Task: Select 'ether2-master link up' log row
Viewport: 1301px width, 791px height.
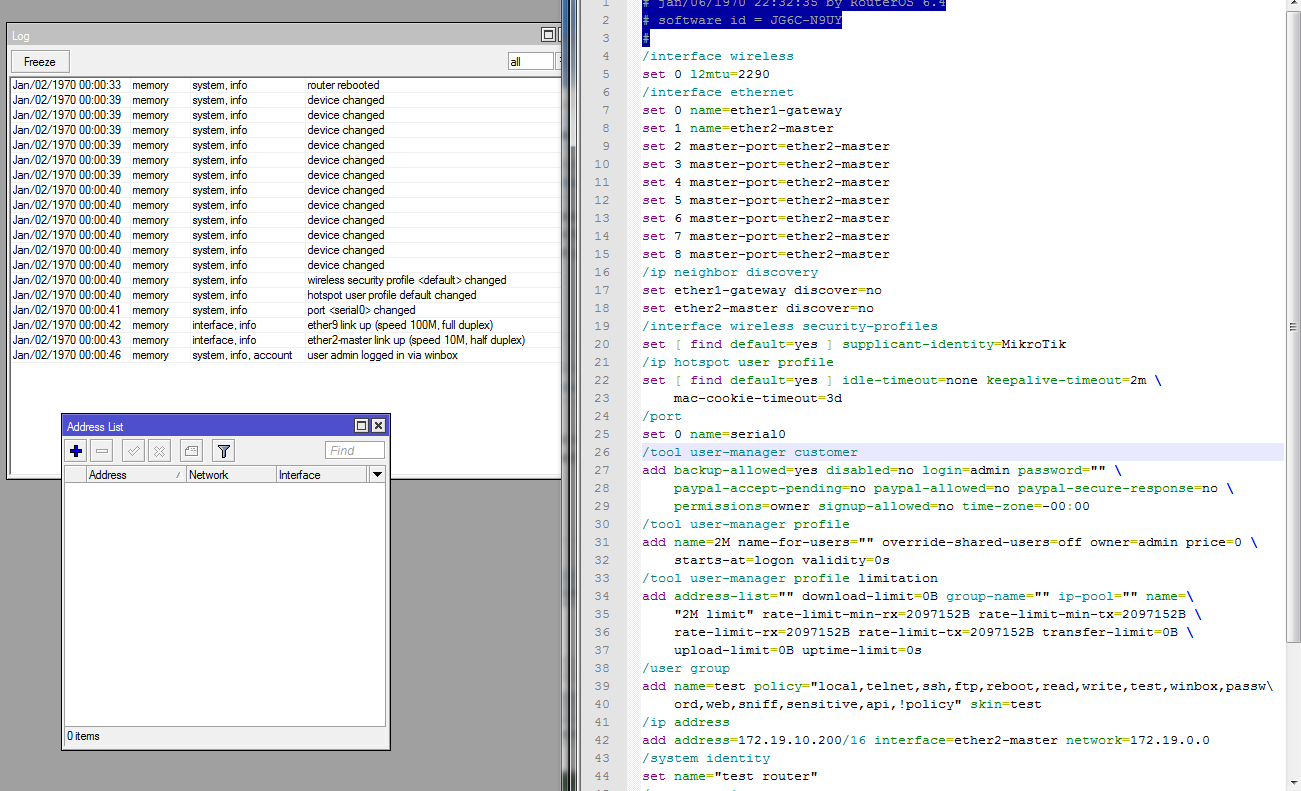Action: click(285, 340)
